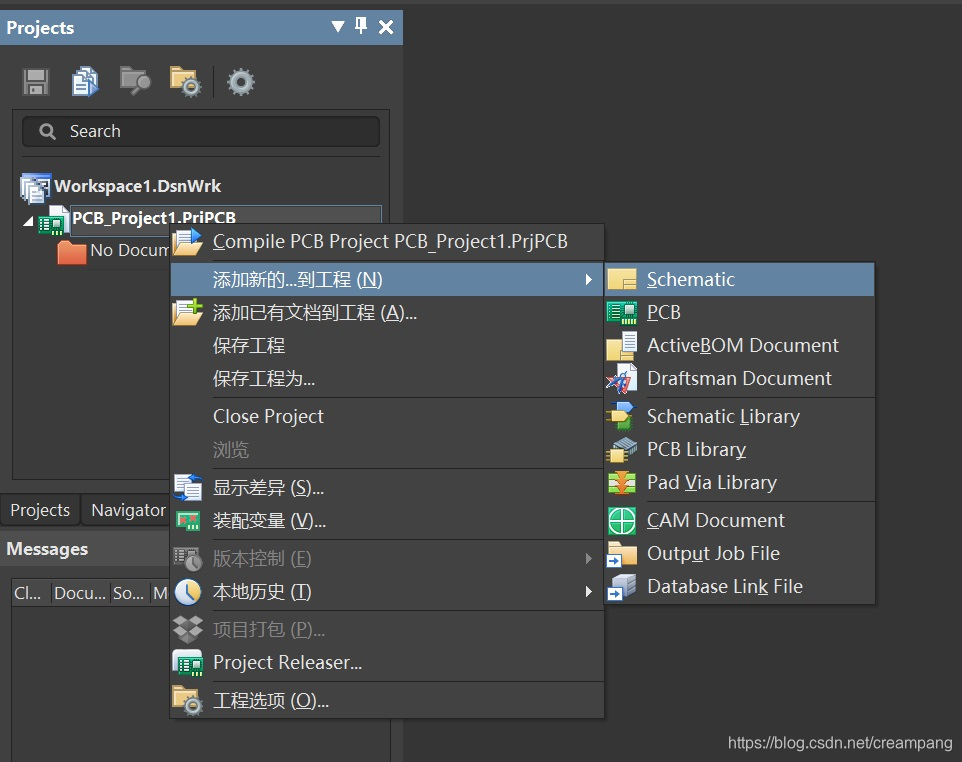Click the 本地历史 clock icon

pyautogui.click(x=188, y=592)
